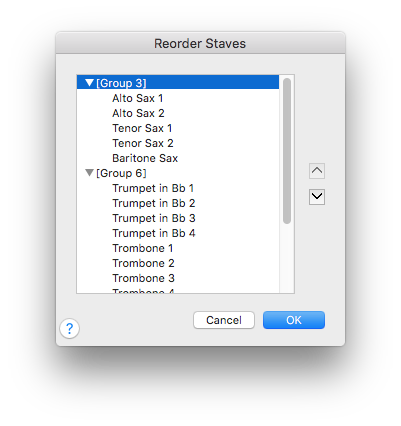Click the move down arrow button

coord(317,197)
